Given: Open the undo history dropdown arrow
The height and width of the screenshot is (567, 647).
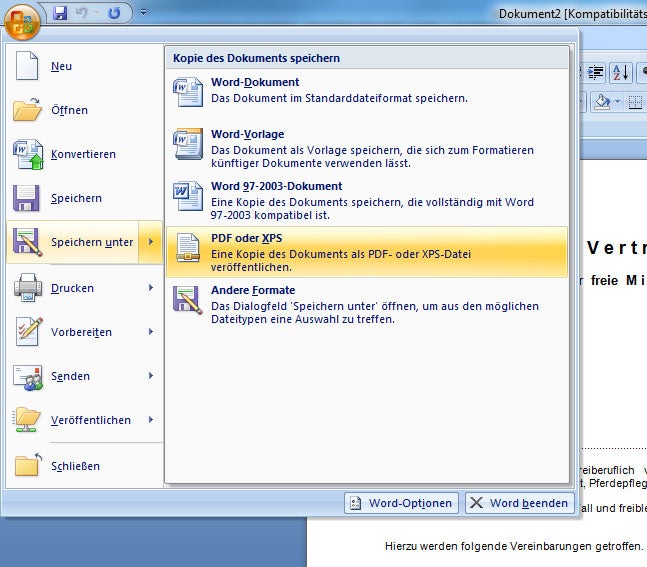Looking at the screenshot, I should pyautogui.click(x=96, y=13).
